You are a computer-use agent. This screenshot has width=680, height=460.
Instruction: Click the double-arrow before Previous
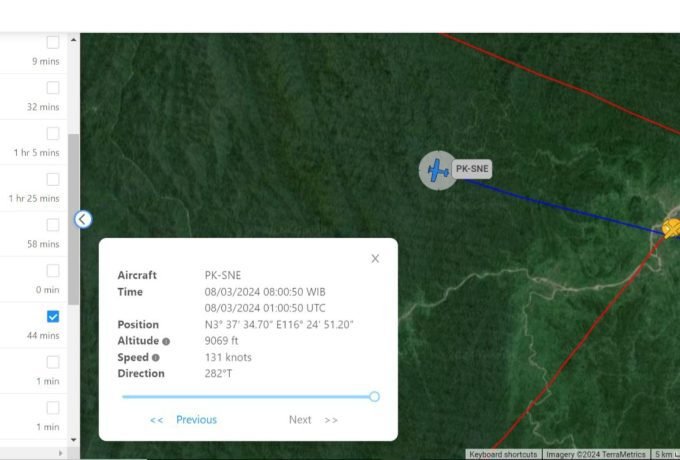coord(157,420)
